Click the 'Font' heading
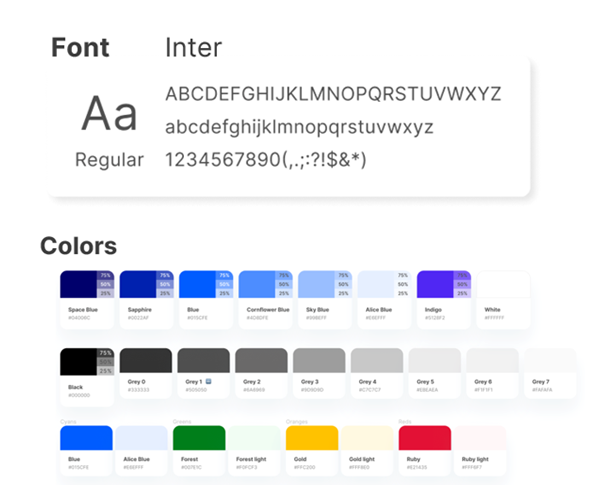Image resolution: width=600 pixels, height=500 pixels. click(x=80, y=48)
